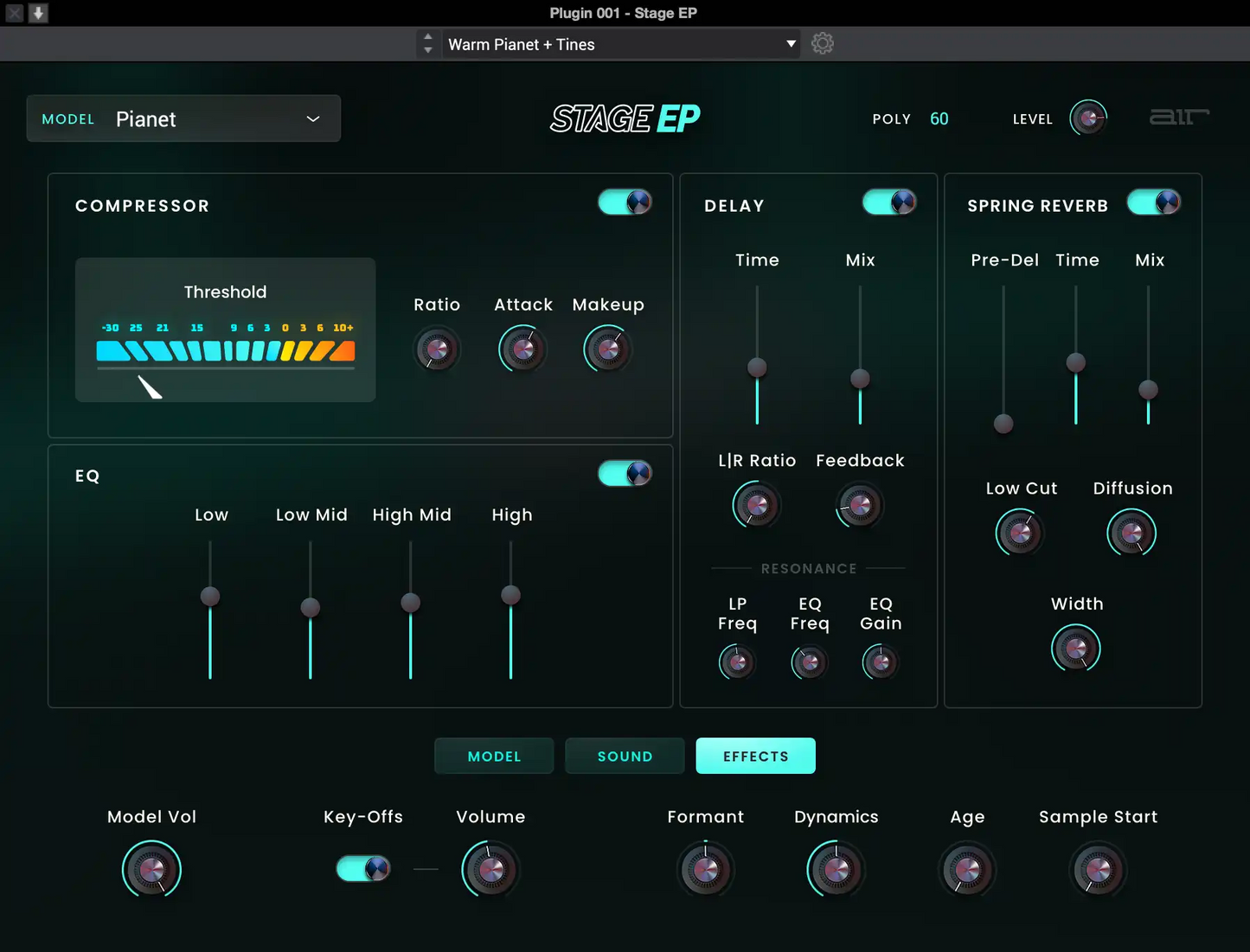Click the spring reverb Width knob

(x=1076, y=649)
